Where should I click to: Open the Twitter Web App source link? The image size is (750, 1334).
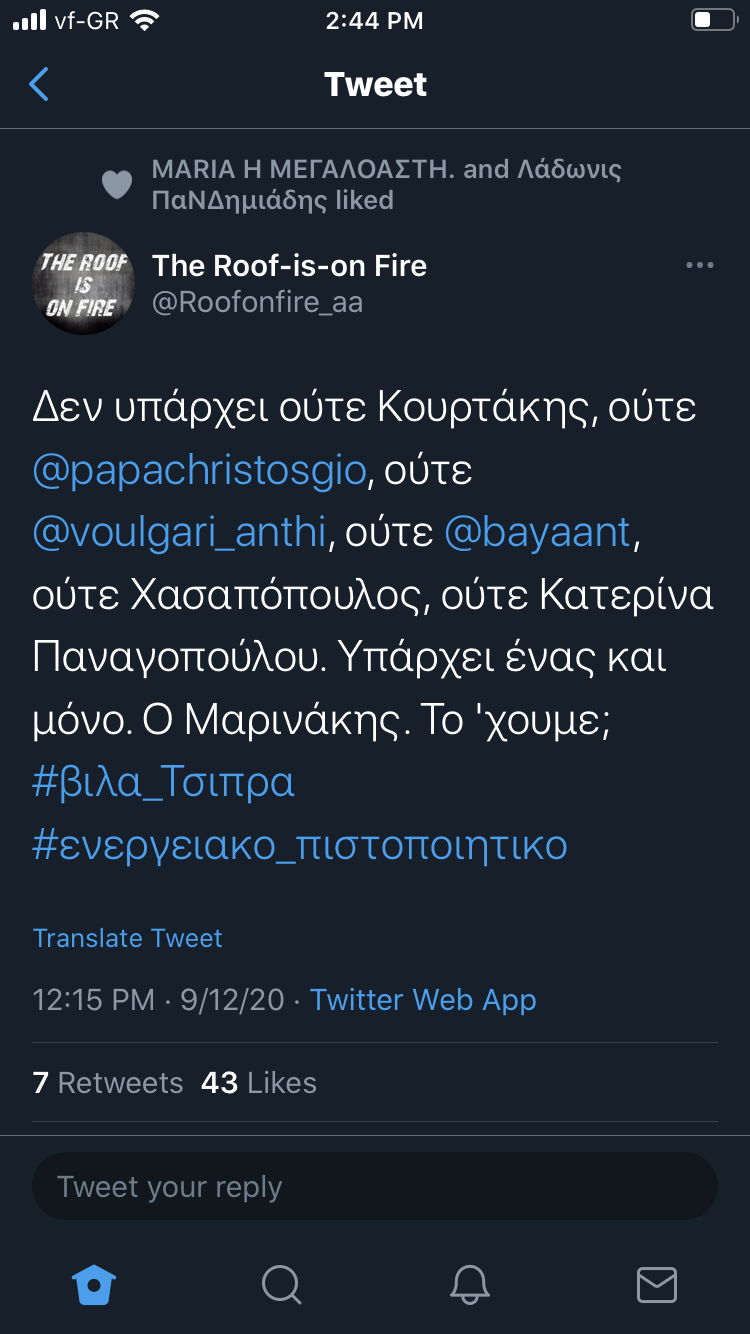coord(423,1000)
